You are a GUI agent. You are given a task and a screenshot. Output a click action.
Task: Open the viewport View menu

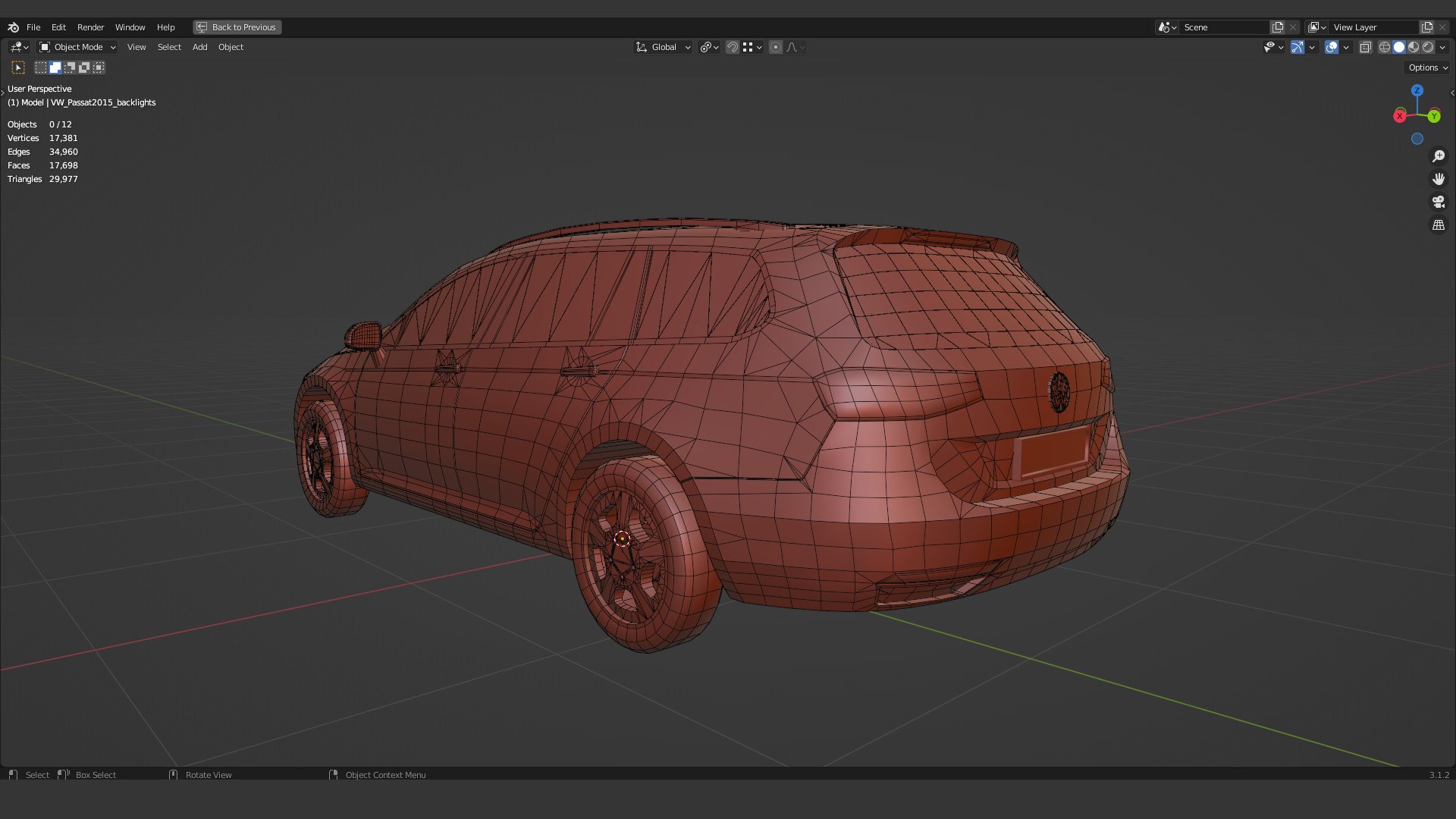pyautogui.click(x=136, y=47)
